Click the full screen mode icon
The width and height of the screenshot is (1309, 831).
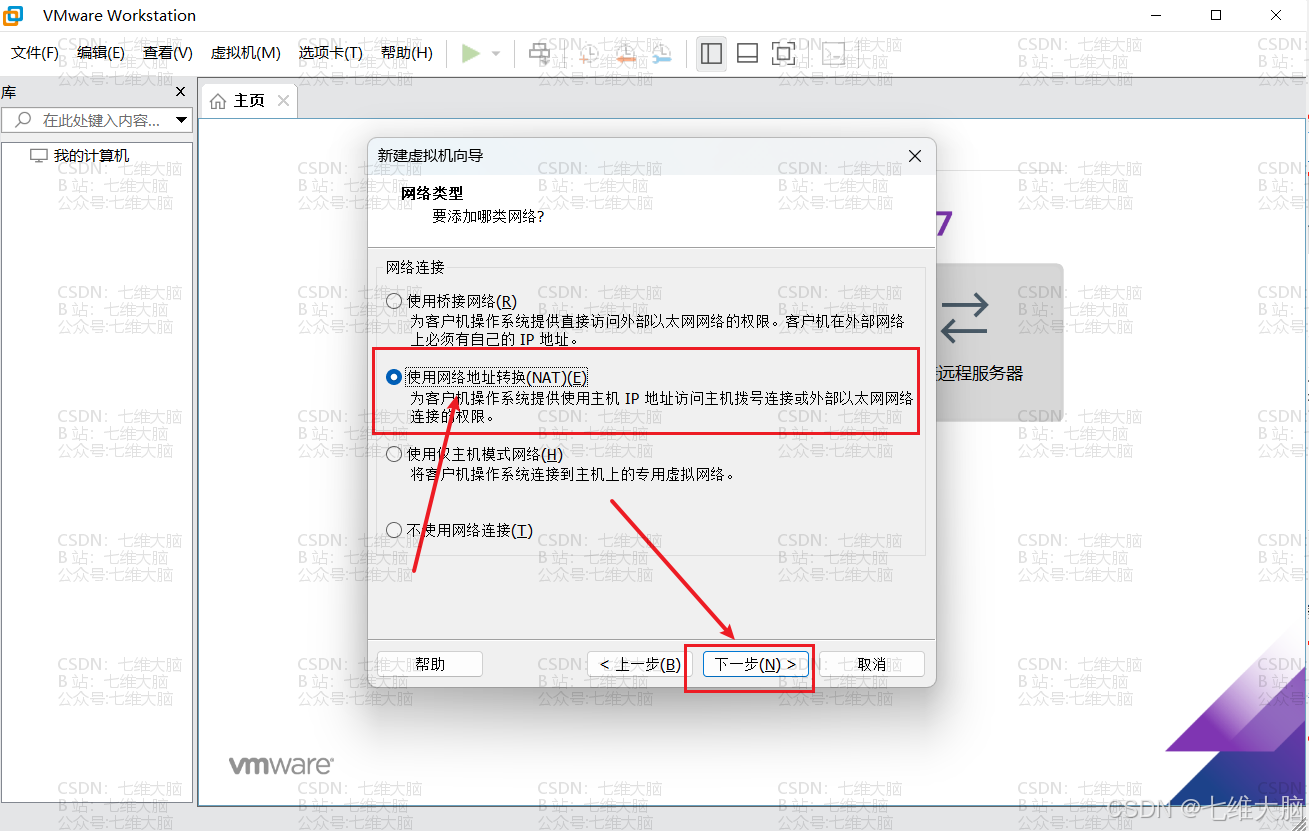pyautogui.click(x=783, y=53)
